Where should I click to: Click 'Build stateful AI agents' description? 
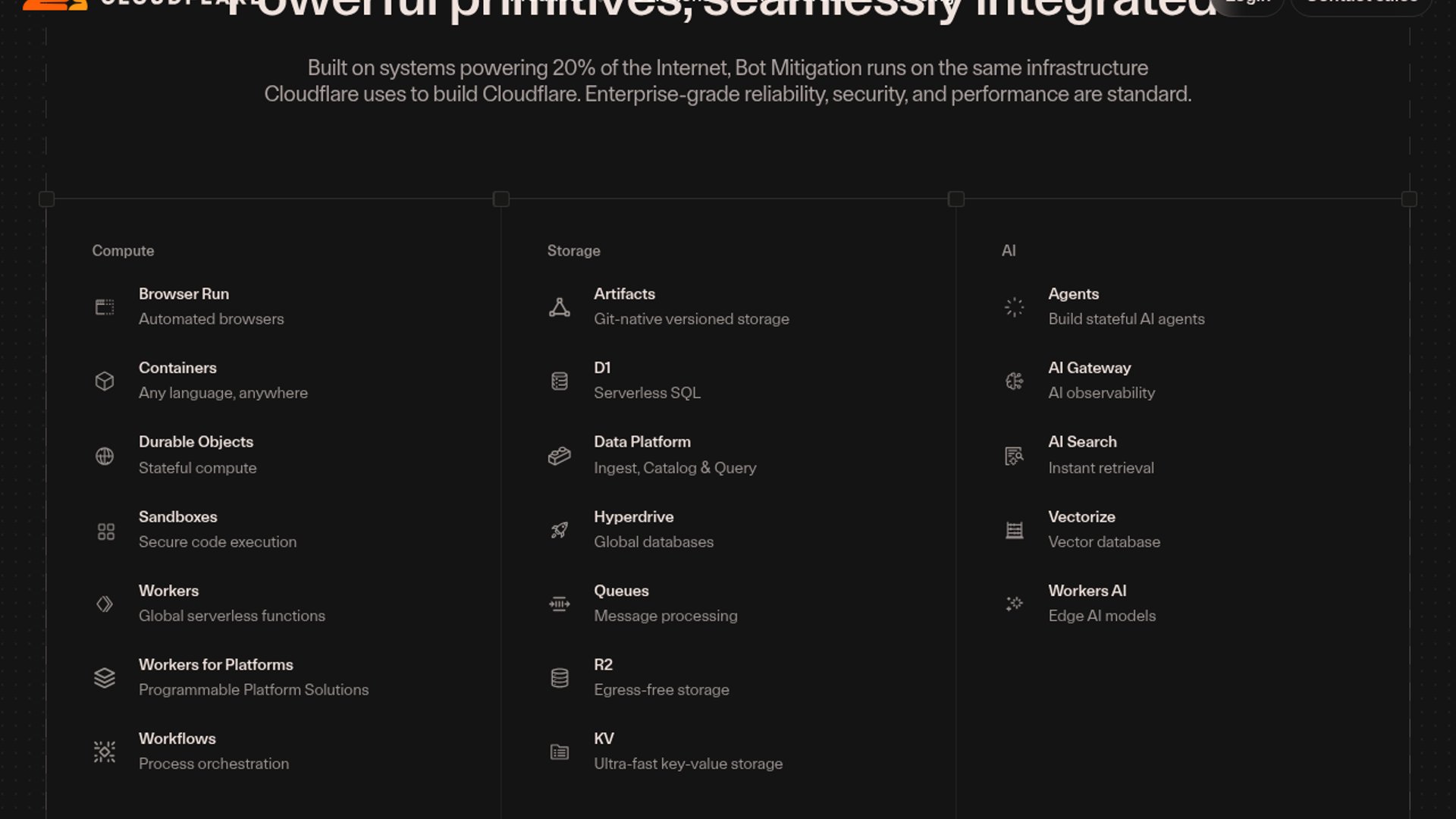pyautogui.click(x=1126, y=319)
